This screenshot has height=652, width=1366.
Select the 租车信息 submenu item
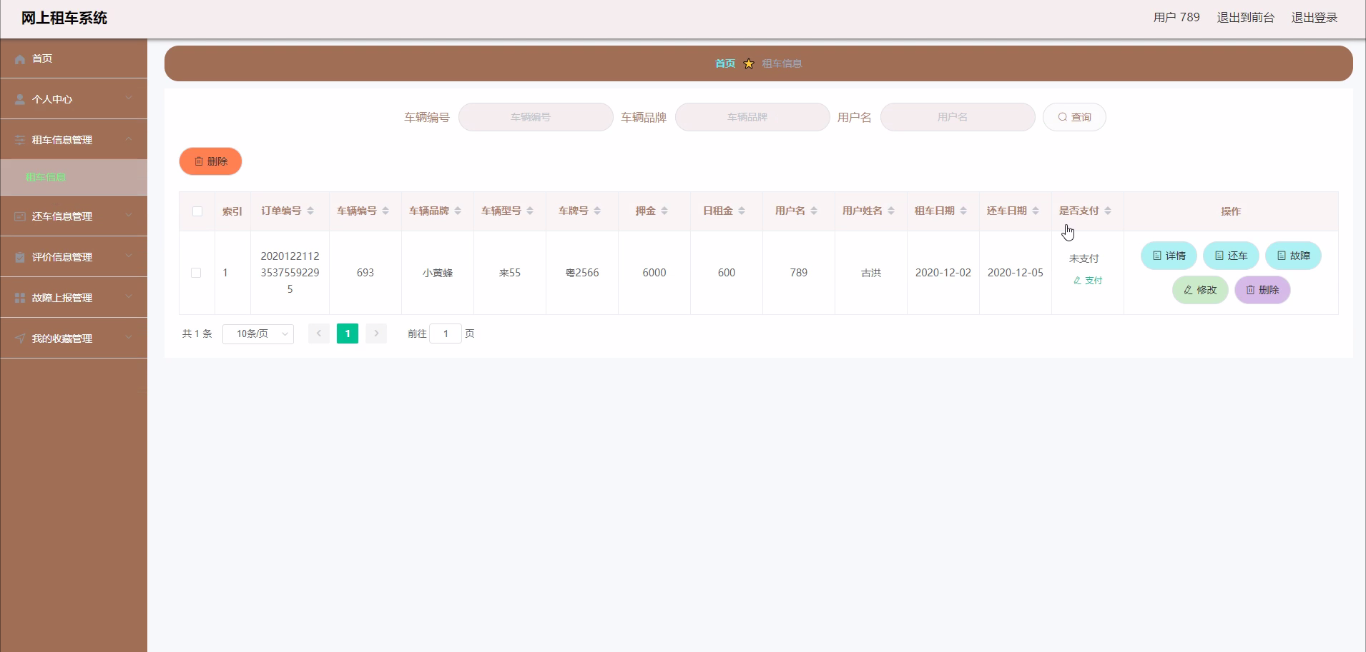coord(73,178)
